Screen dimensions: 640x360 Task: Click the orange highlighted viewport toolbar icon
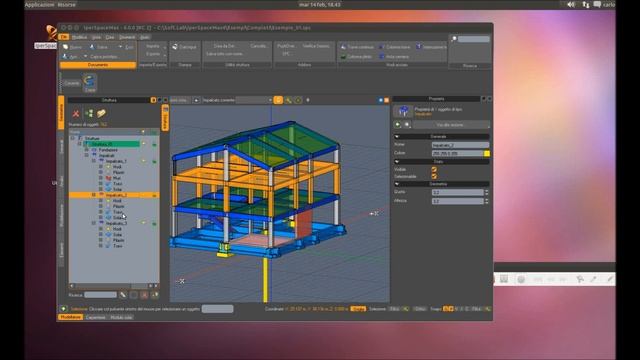coord(278,100)
